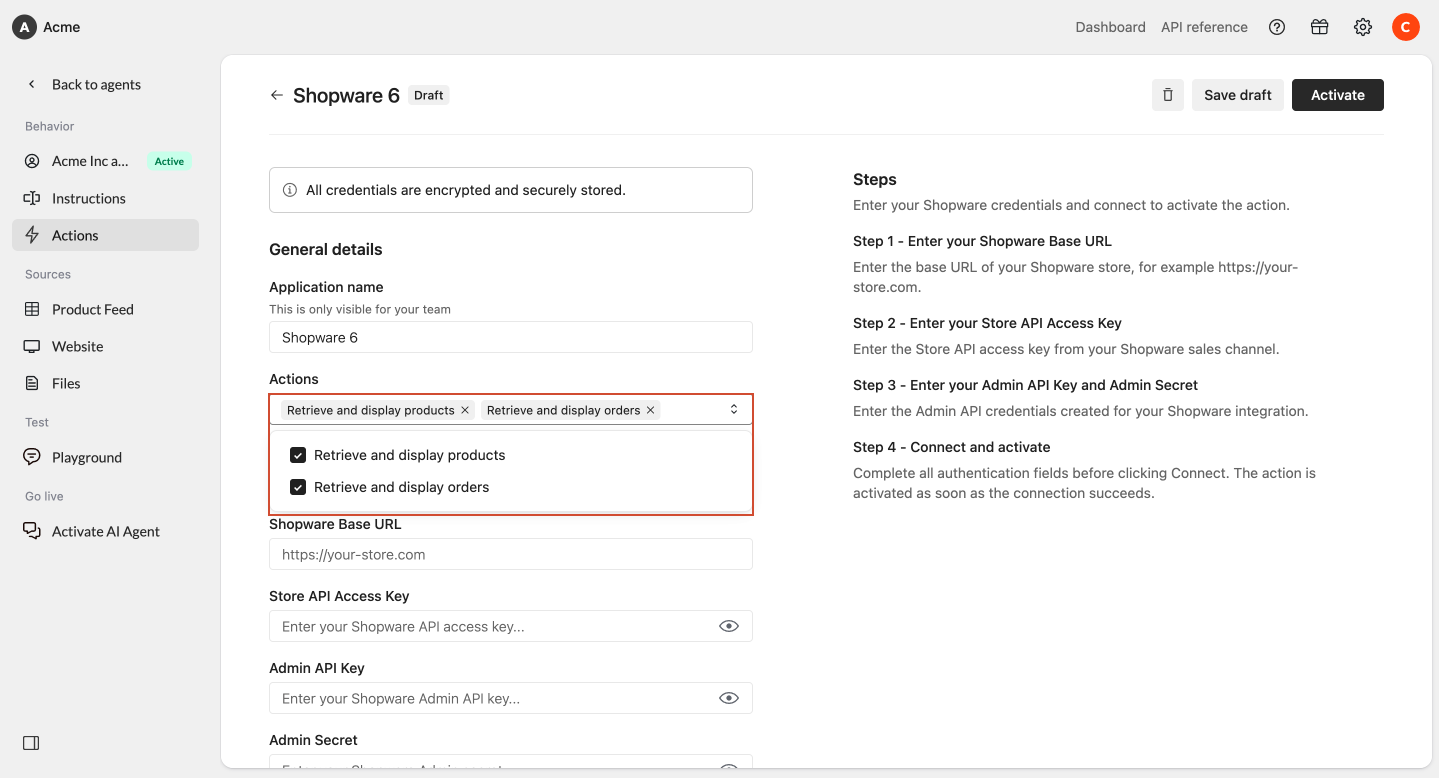Focus the Application name field
Viewport: 1439px width, 778px height.
(x=511, y=337)
